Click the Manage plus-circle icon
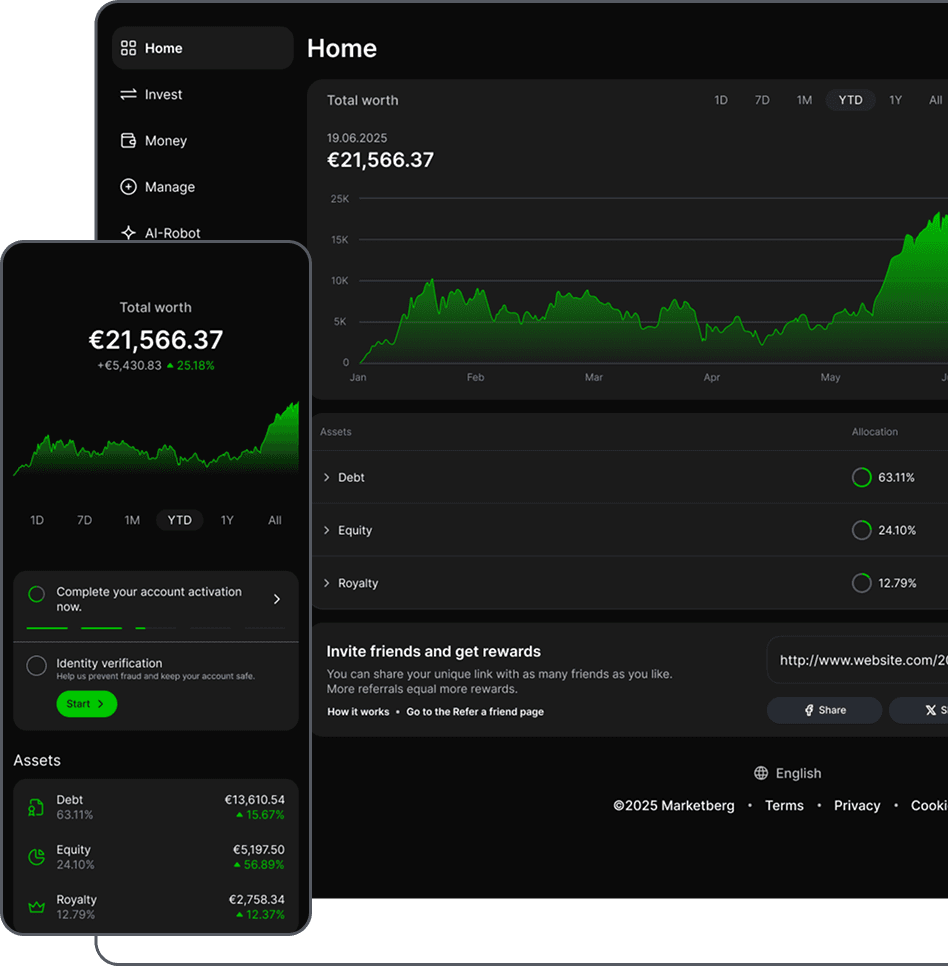The width and height of the screenshot is (948, 966). coord(128,187)
